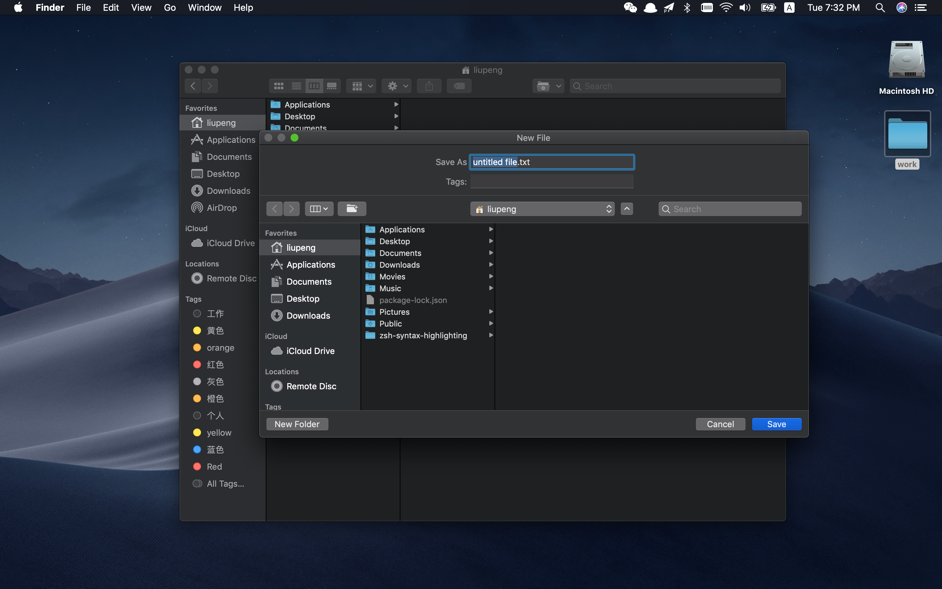Open the File menu in the menu bar
Image resolution: width=942 pixels, height=589 pixels.
pos(83,7)
